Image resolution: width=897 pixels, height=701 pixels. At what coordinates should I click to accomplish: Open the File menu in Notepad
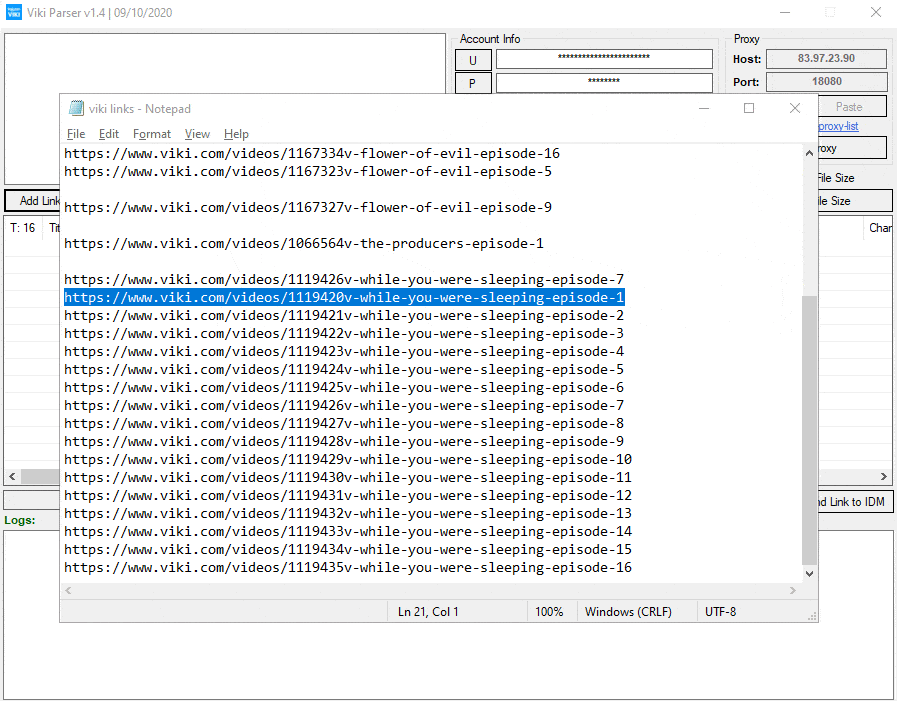[76, 134]
